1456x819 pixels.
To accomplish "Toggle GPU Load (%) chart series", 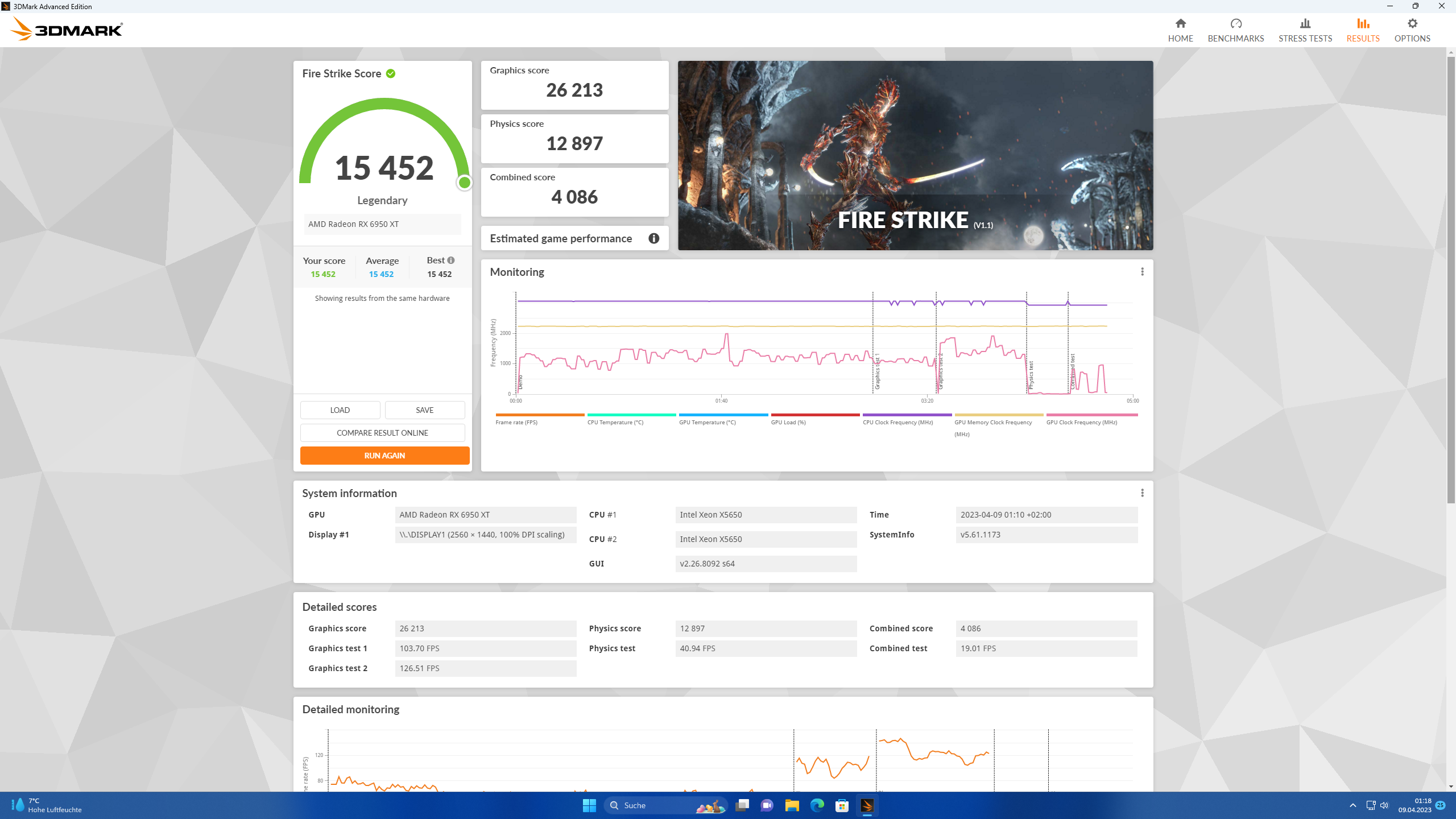I will (788, 422).
